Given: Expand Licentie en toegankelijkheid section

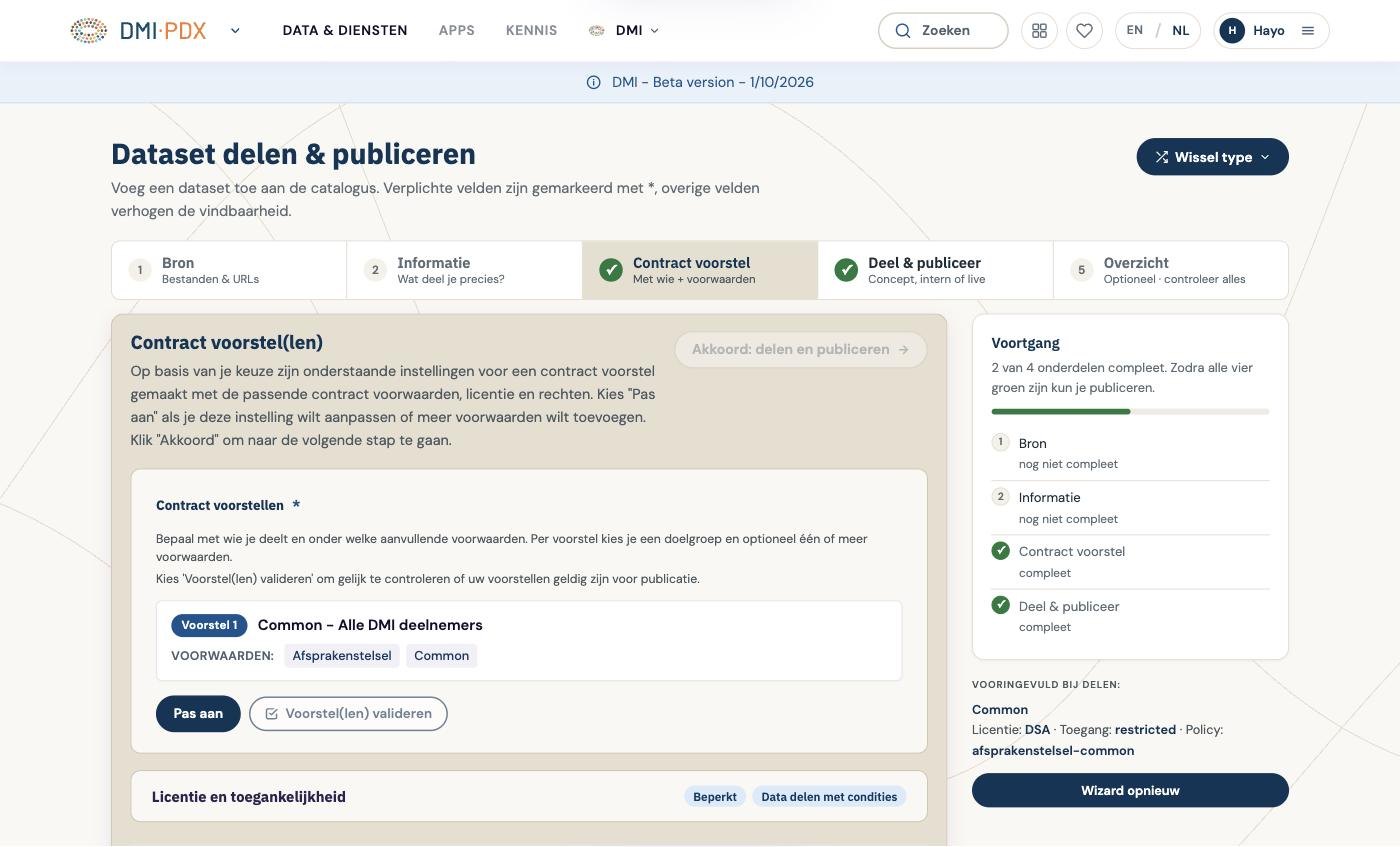Looking at the screenshot, I should (x=529, y=797).
